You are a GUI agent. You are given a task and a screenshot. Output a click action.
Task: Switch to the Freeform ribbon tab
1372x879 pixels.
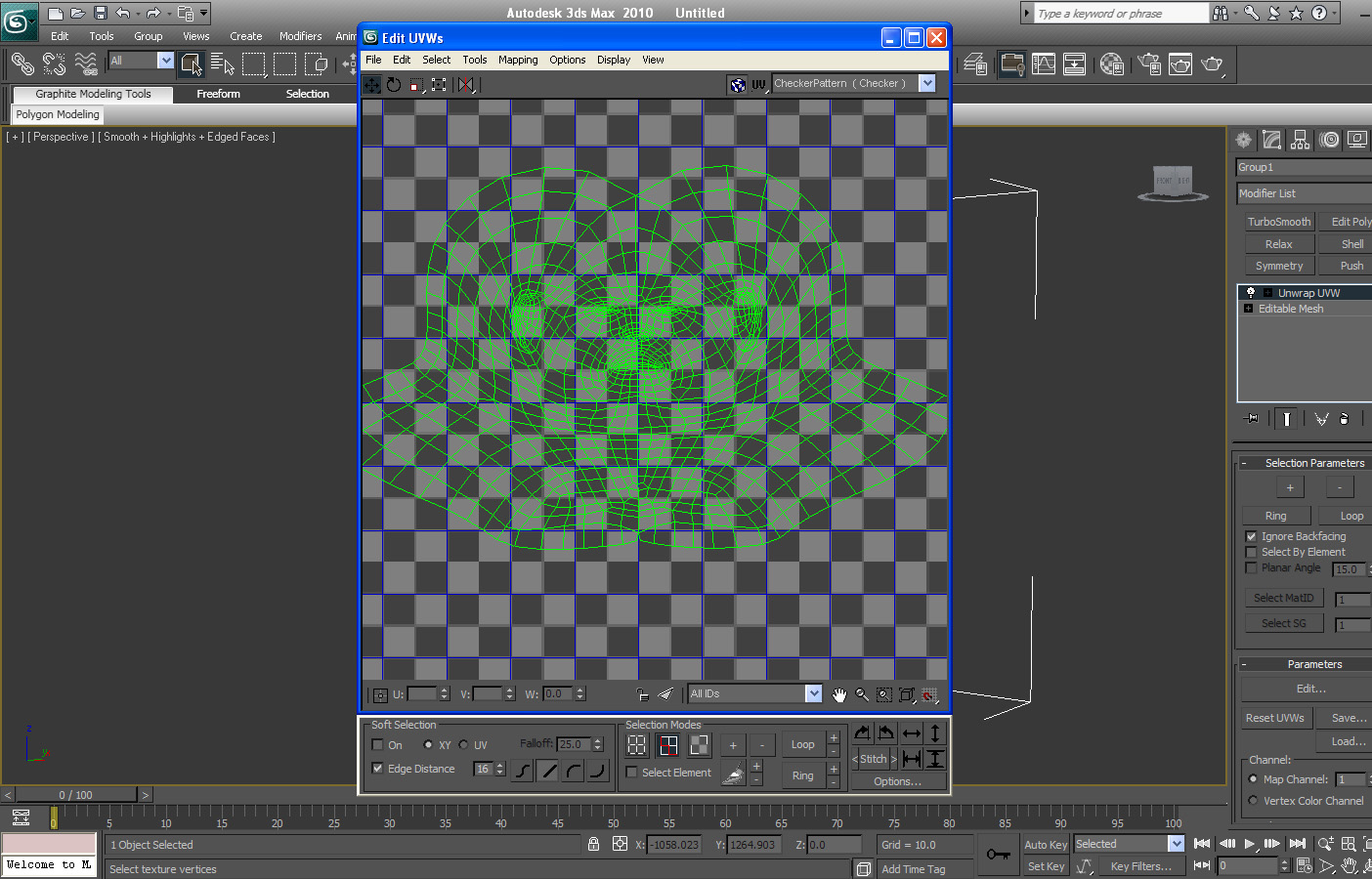[x=218, y=94]
